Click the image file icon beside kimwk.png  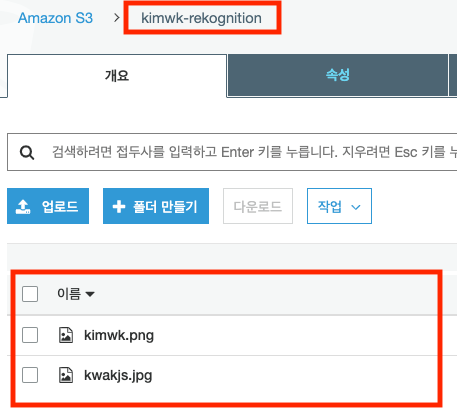pyautogui.click(x=66, y=335)
